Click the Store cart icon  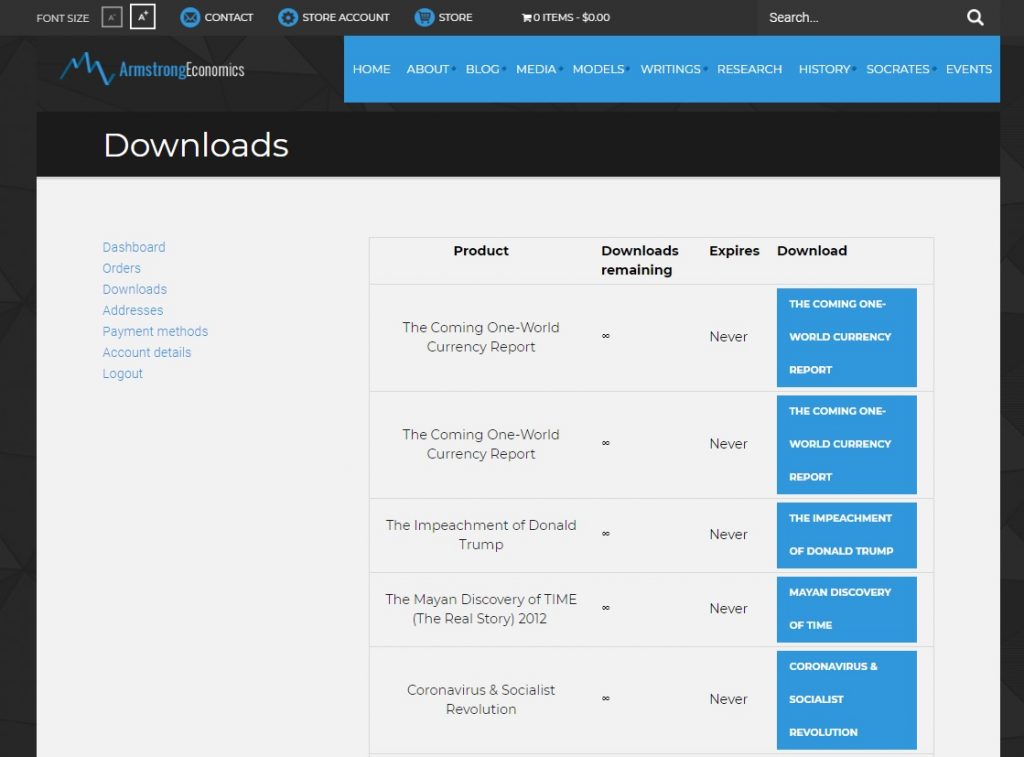[424, 18]
